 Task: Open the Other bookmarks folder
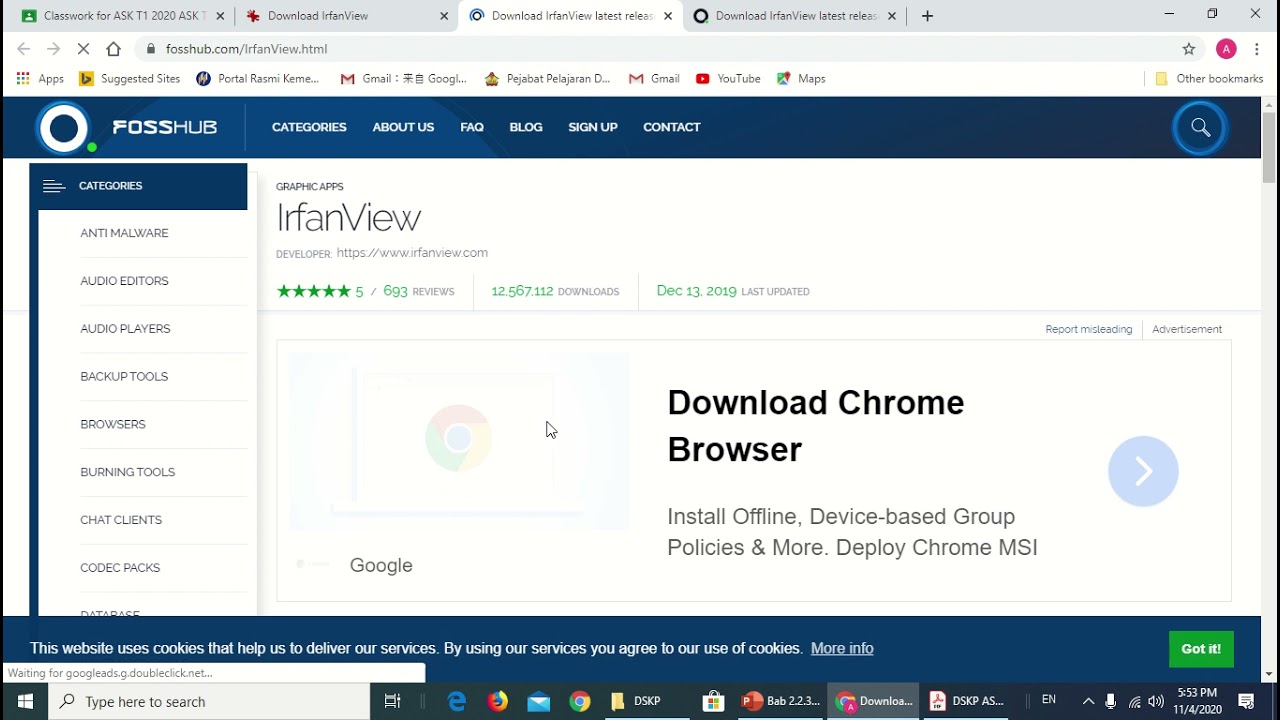coord(1209,79)
